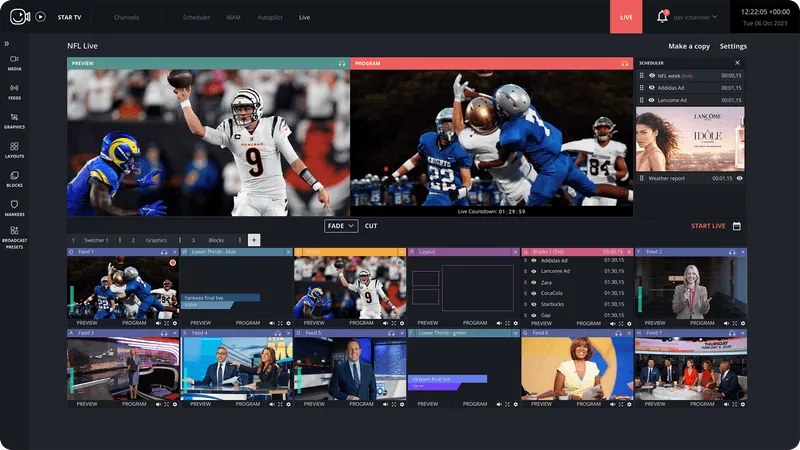Image resolution: width=800 pixels, height=450 pixels.
Task: Click the notification bell icon
Action: click(662, 17)
